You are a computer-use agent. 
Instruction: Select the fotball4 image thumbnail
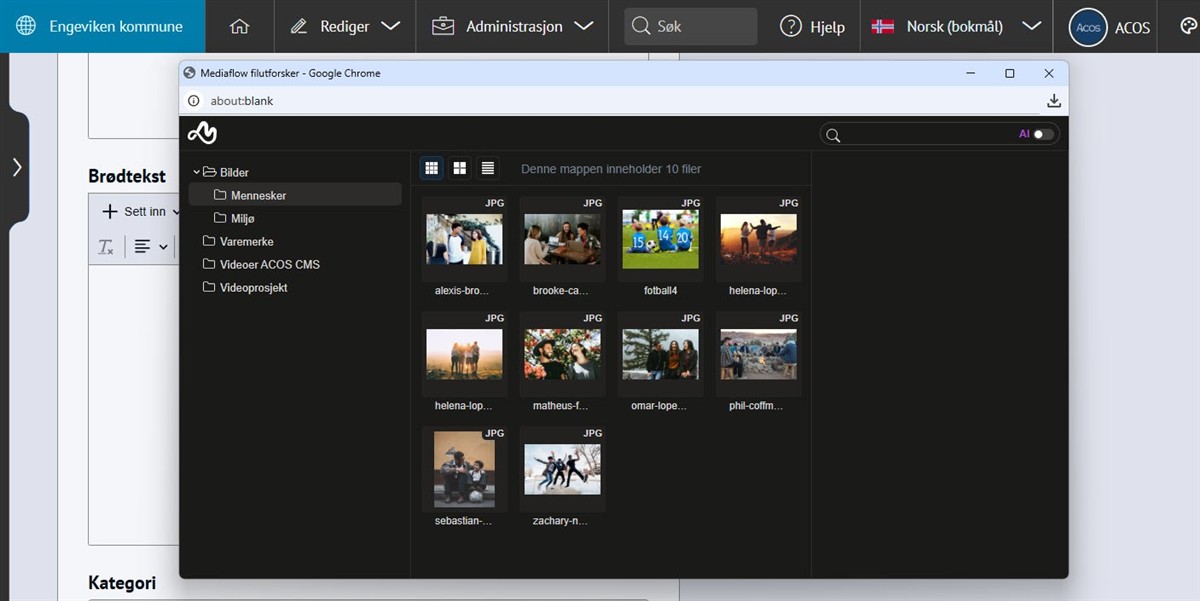(660, 240)
